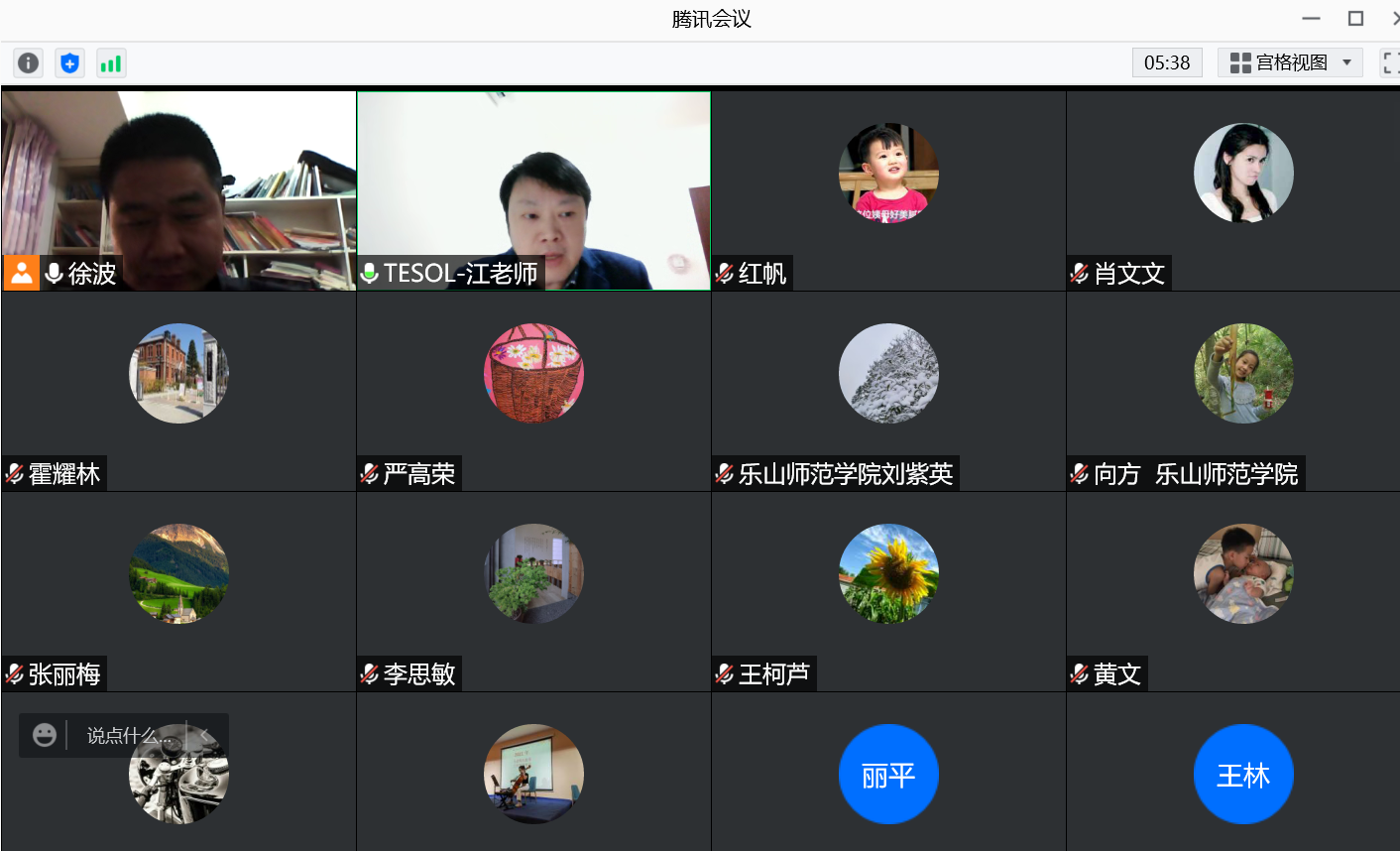Click the muted mic icon beside 肖文文

coord(1080,273)
